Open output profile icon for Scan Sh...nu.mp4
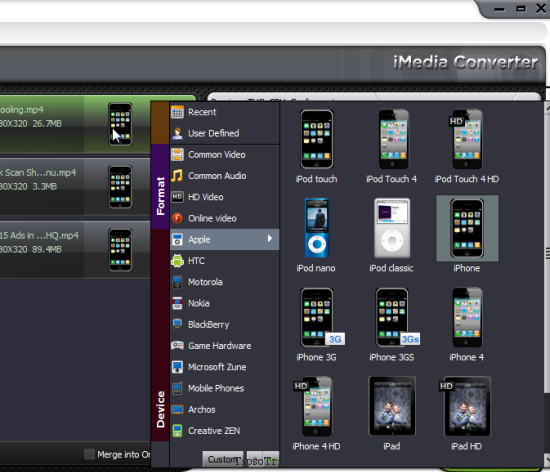Screen dimensions: 550x472 120,187
